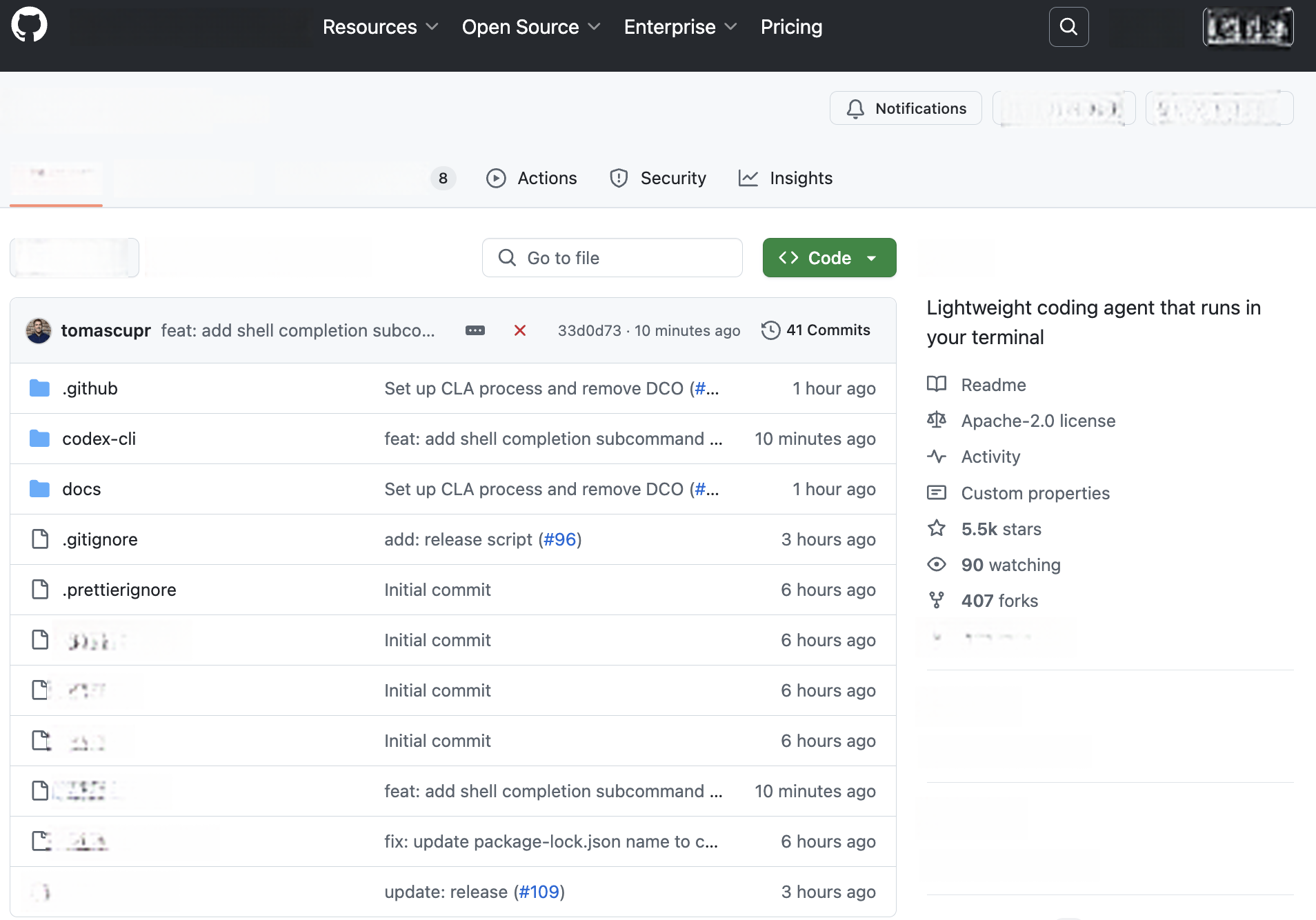Click the Readme book icon

[937, 384]
